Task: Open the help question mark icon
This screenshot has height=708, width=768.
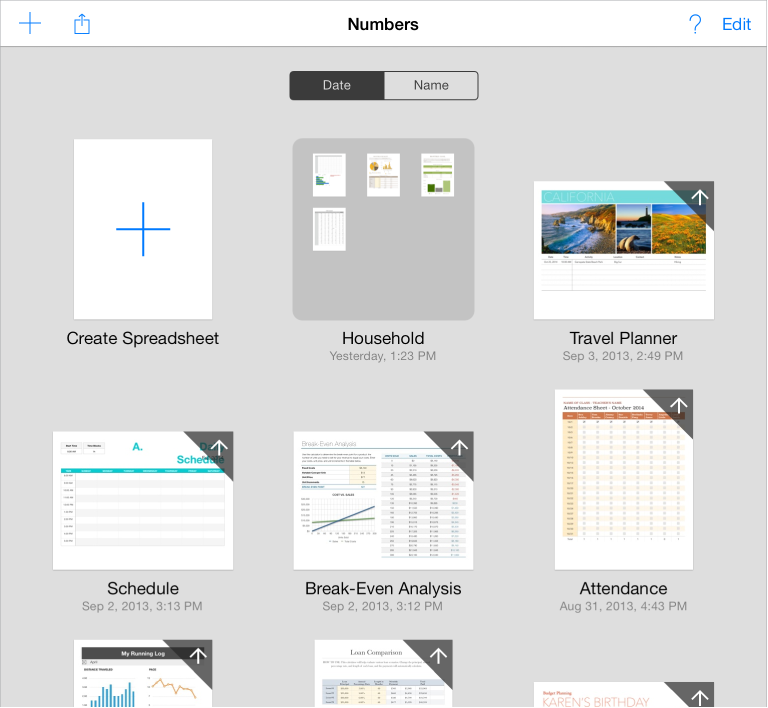Action: tap(695, 24)
